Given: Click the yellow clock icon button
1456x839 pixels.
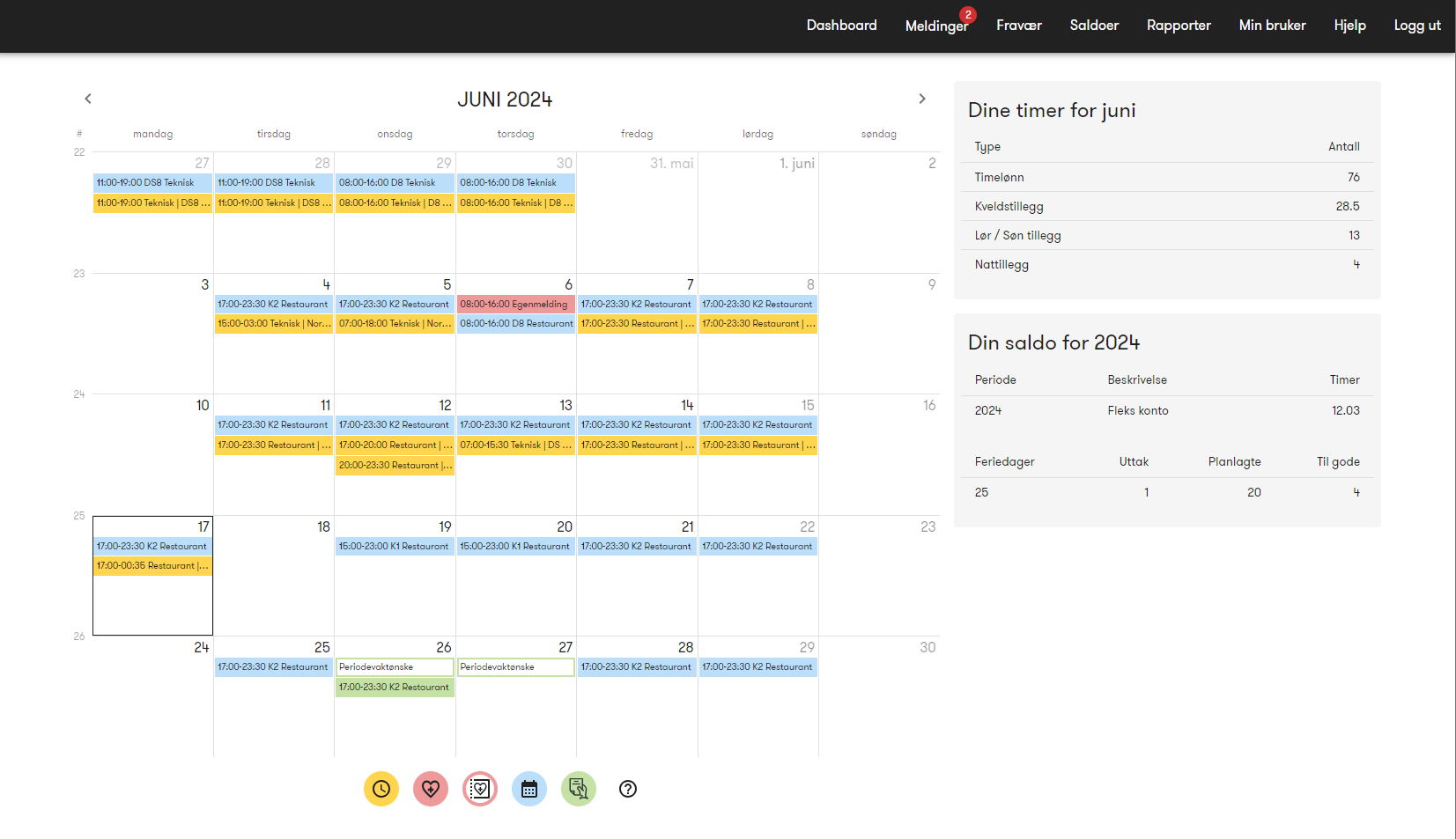Looking at the screenshot, I should click(x=381, y=789).
